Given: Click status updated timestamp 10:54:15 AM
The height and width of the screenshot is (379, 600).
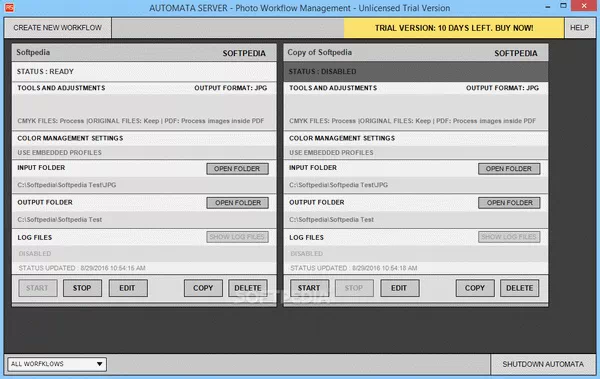Looking at the screenshot, I should click(x=82, y=268).
